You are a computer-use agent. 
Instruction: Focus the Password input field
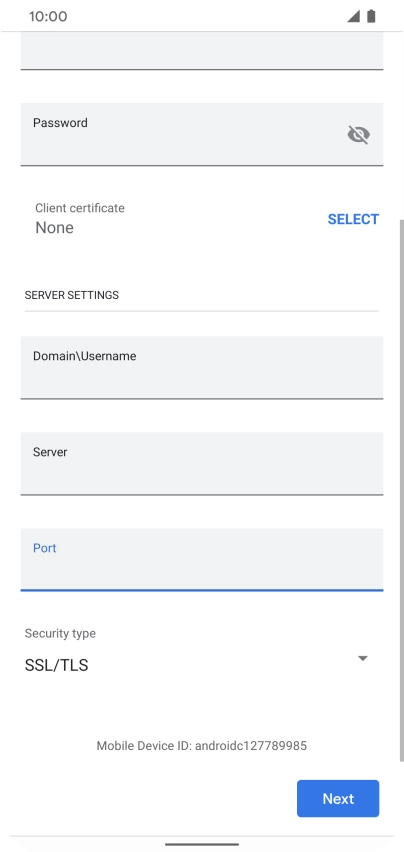[x=202, y=134]
